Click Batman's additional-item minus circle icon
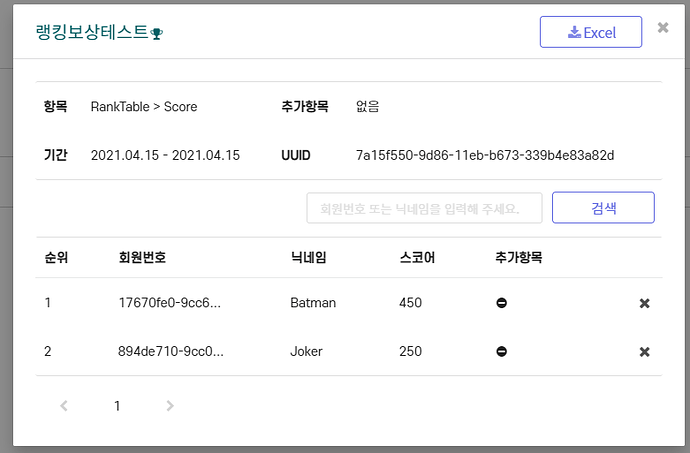 pos(501,302)
